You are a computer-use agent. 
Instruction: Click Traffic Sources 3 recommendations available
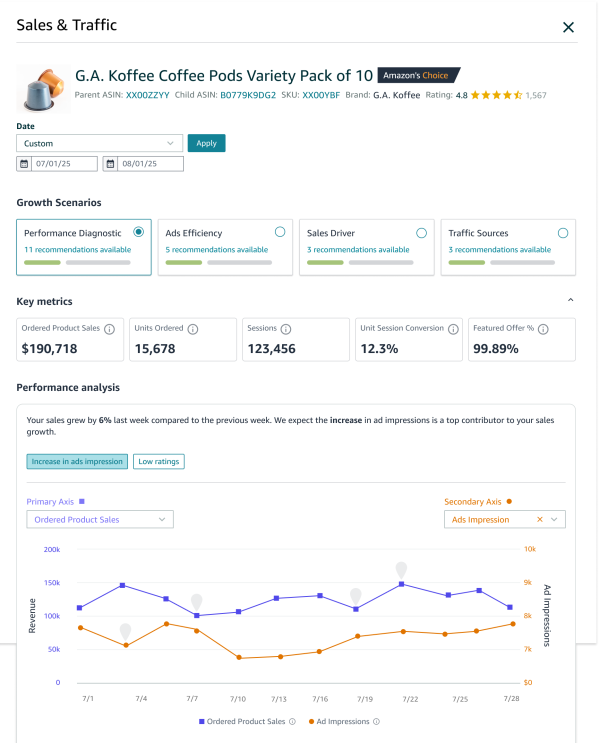[500, 249]
